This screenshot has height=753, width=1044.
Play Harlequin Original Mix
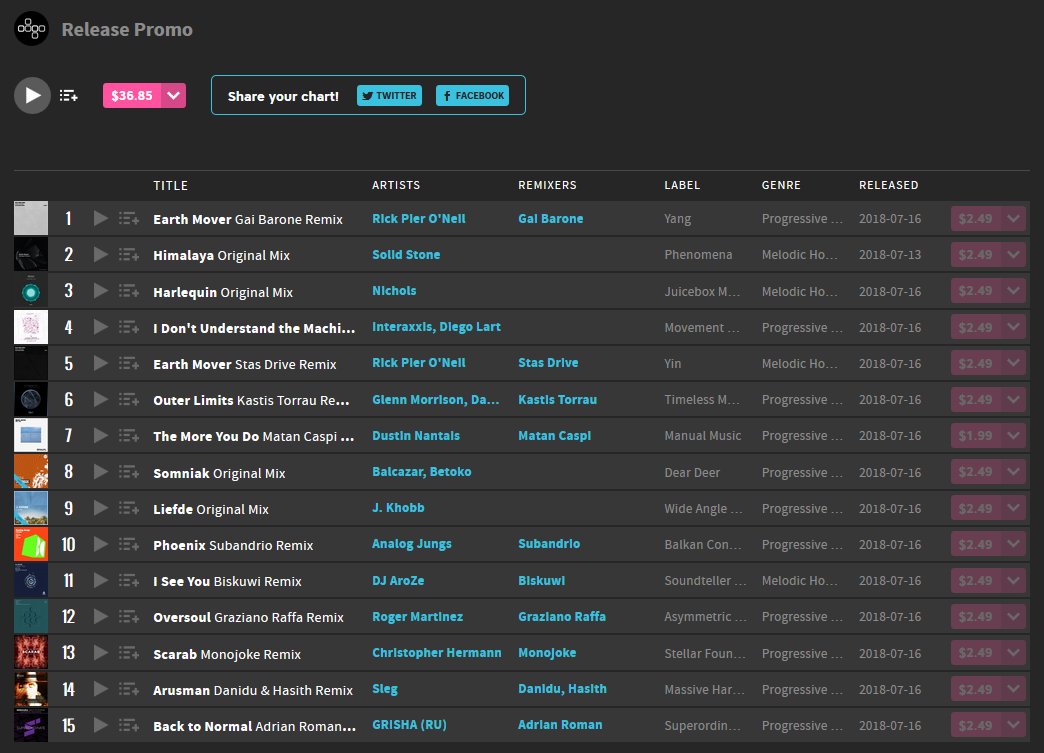[x=101, y=291]
